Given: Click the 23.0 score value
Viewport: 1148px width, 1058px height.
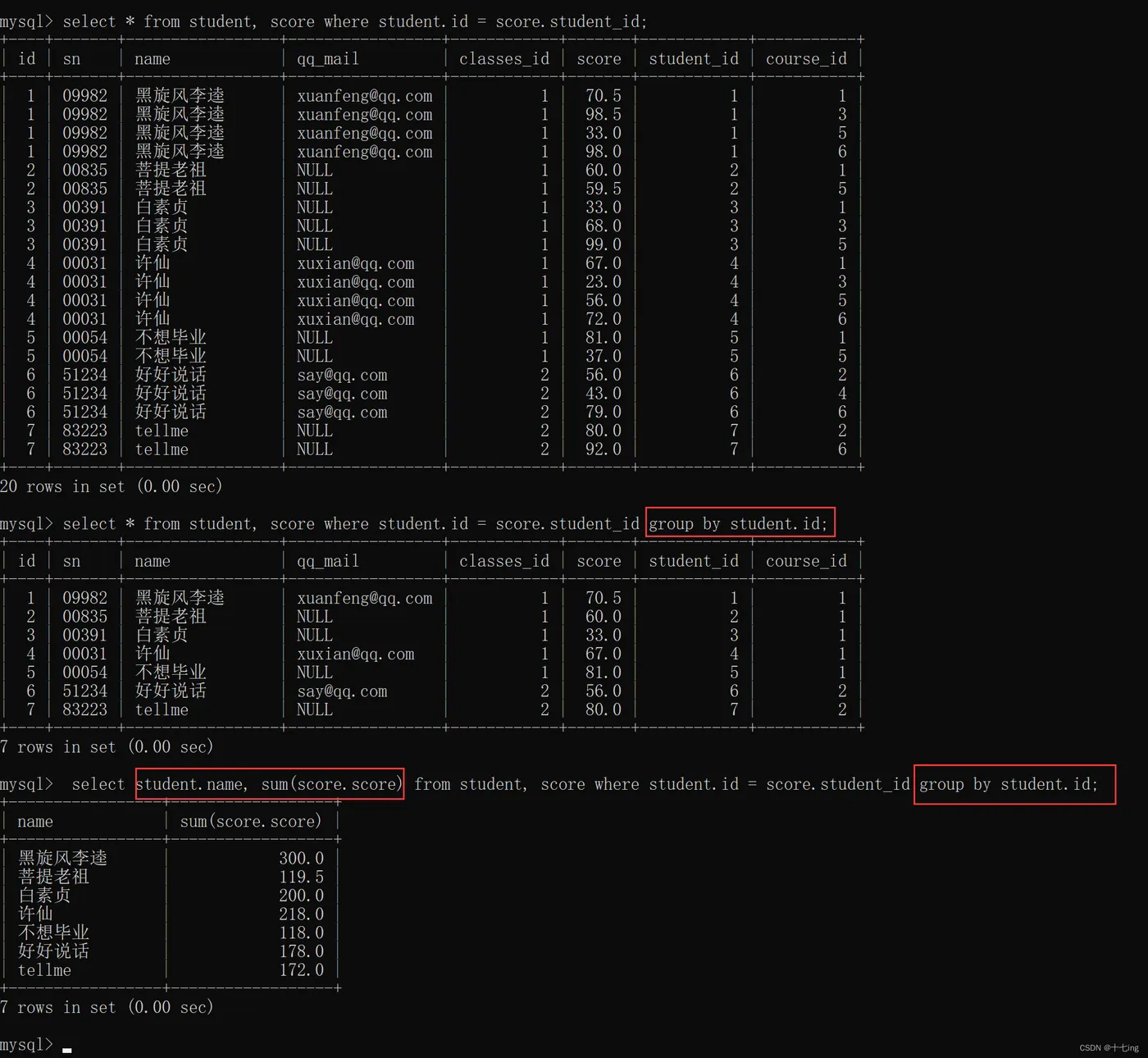Looking at the screenshot, I should pos(603,282).
